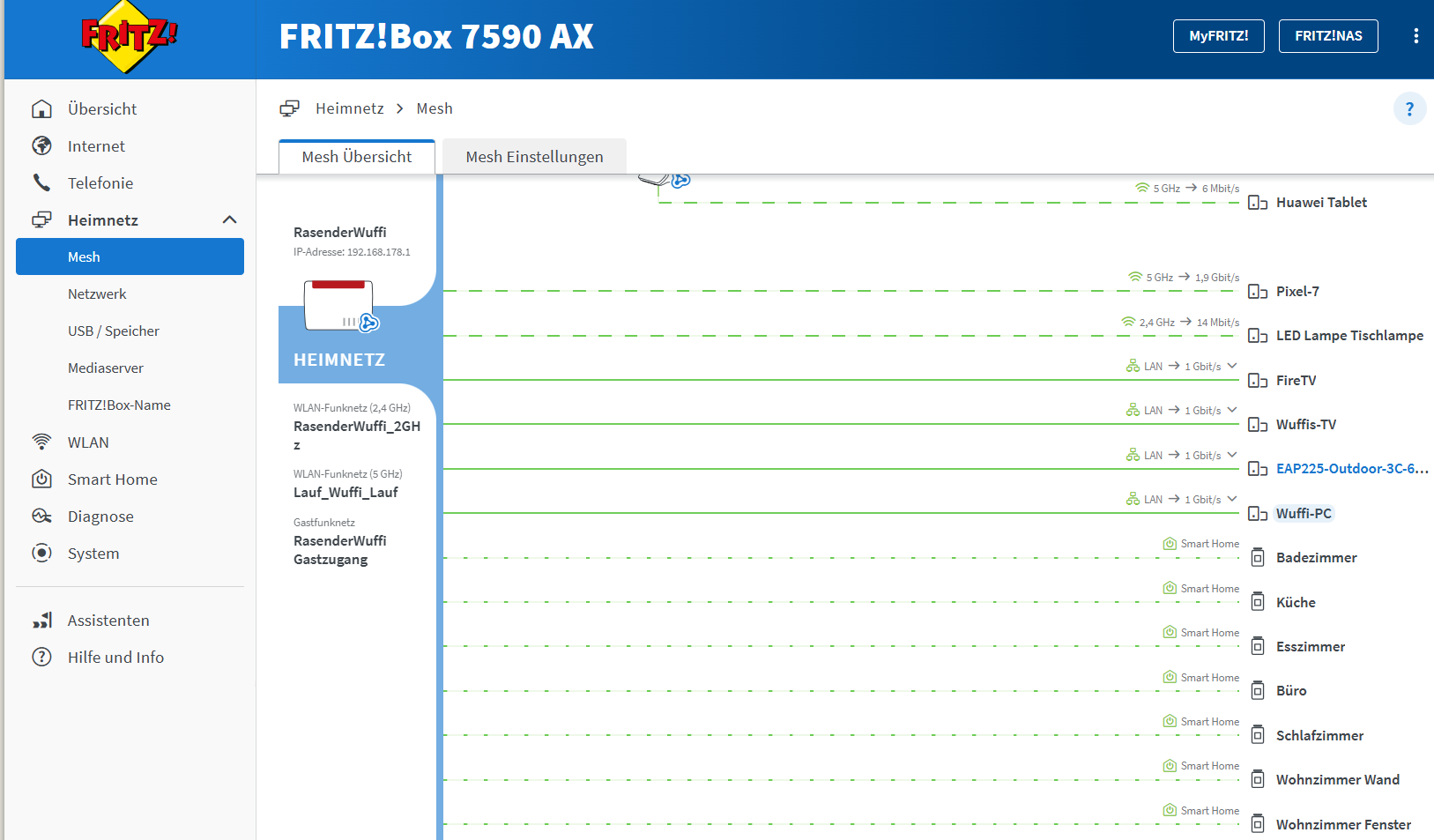Click the Huawei Tablet device icon
Viewport: 1434px width, 840px height.
click(x=1258, y=203)
